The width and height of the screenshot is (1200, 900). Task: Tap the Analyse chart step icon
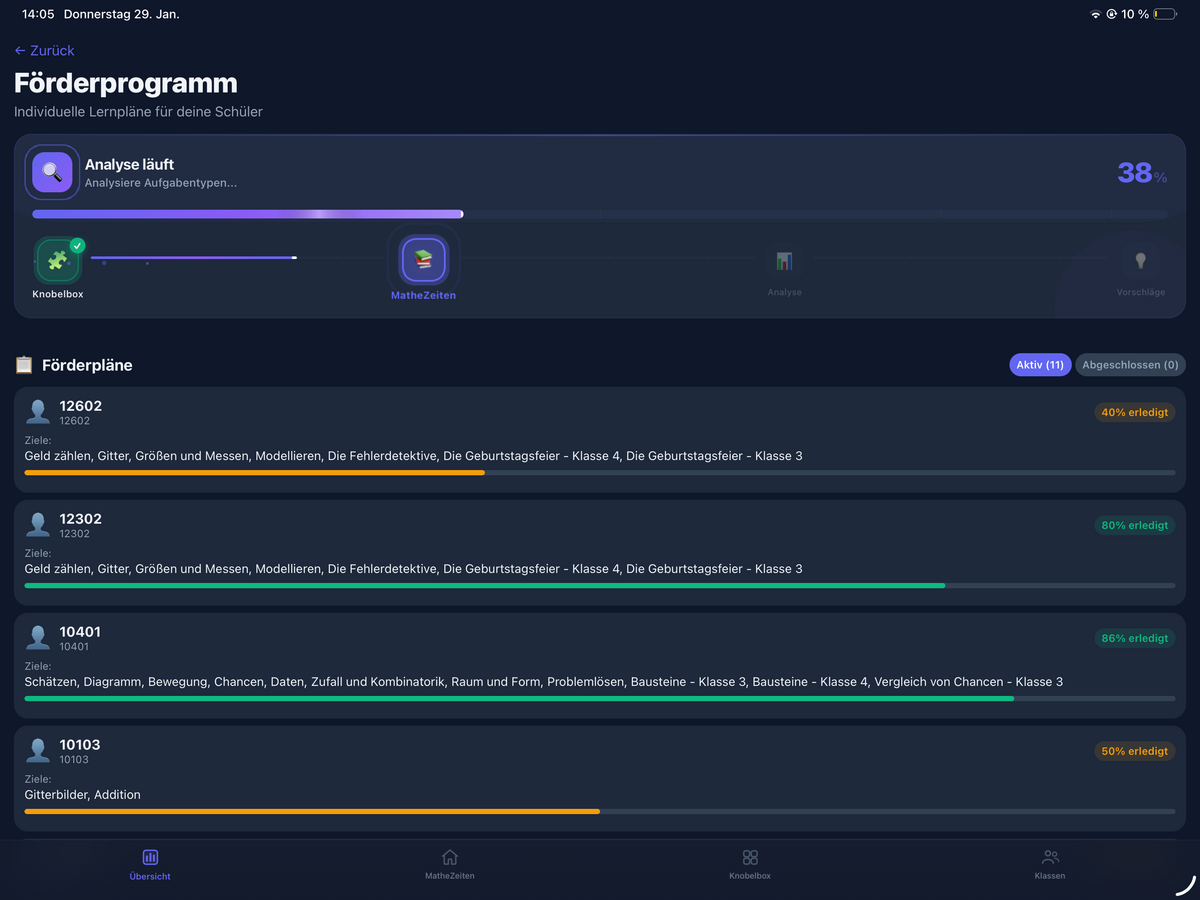click(x=784, y=261)
